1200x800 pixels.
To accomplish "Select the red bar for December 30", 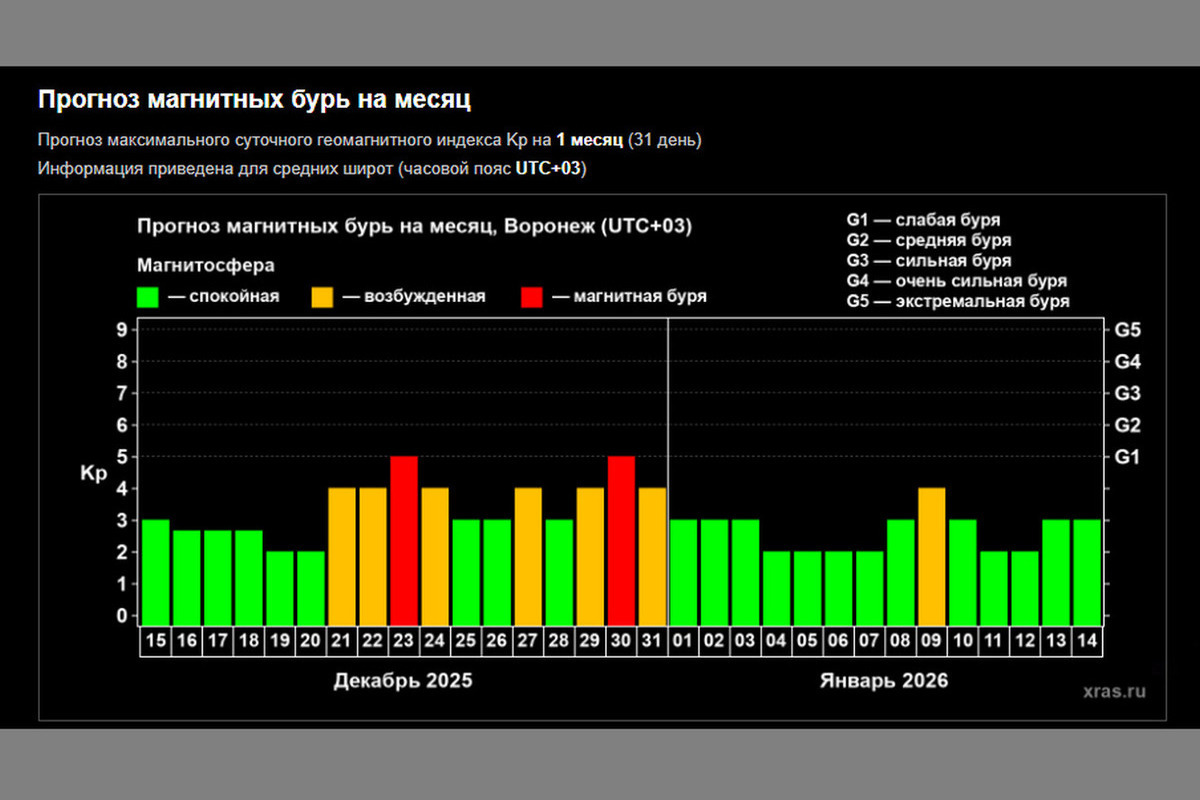I will (621, 540).
